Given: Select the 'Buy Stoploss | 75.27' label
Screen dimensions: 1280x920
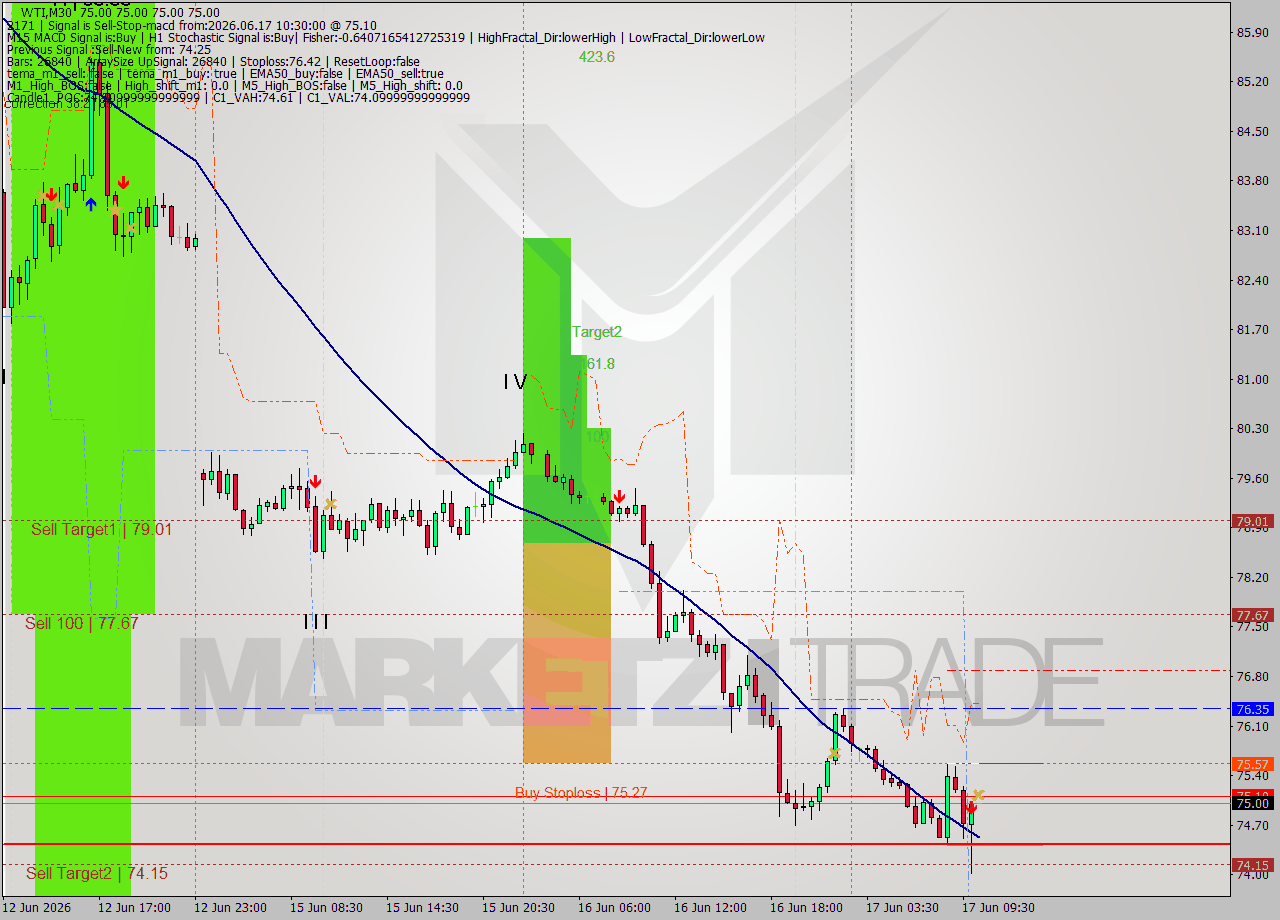Looking at the screenshot, I should (581, 792).
